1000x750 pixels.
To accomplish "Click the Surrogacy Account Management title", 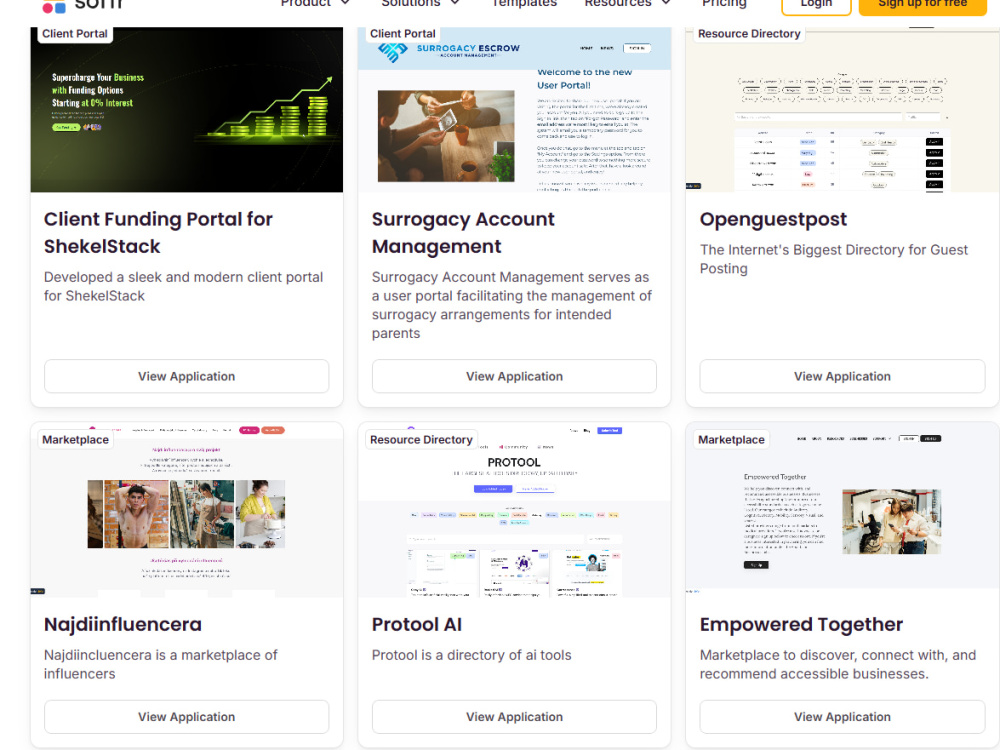I will coord(463,233).
